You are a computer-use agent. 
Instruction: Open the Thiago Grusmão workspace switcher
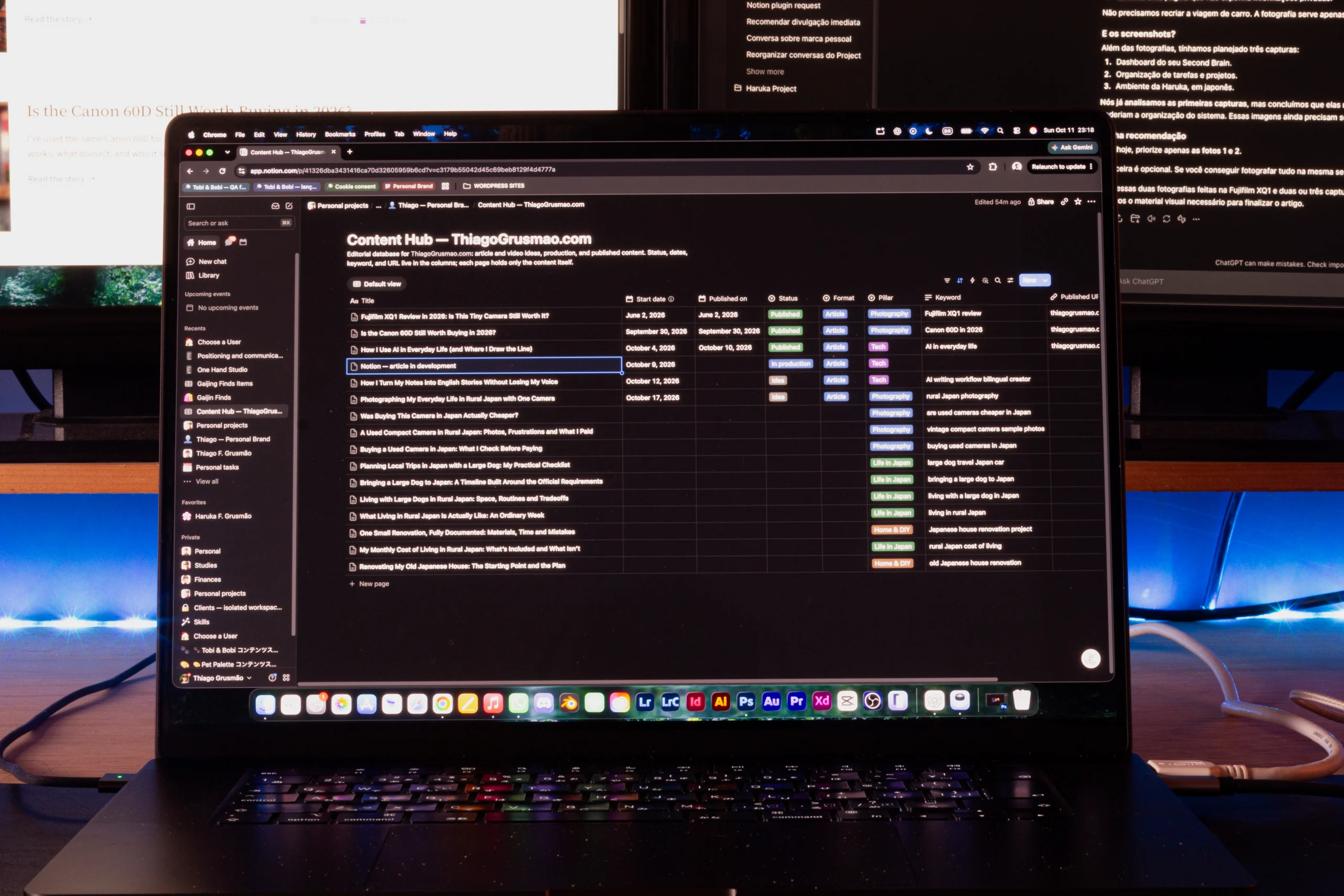click(x=216, y=678)
